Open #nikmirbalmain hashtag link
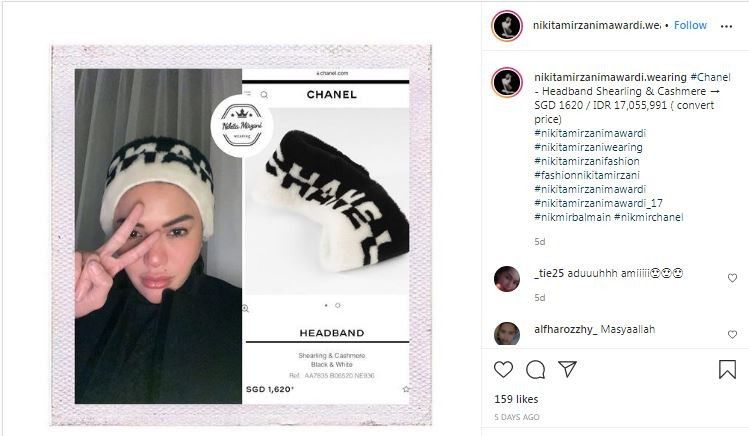Image resolution: width=749 pixels, height=436 pixels. [x=572, y=217]
